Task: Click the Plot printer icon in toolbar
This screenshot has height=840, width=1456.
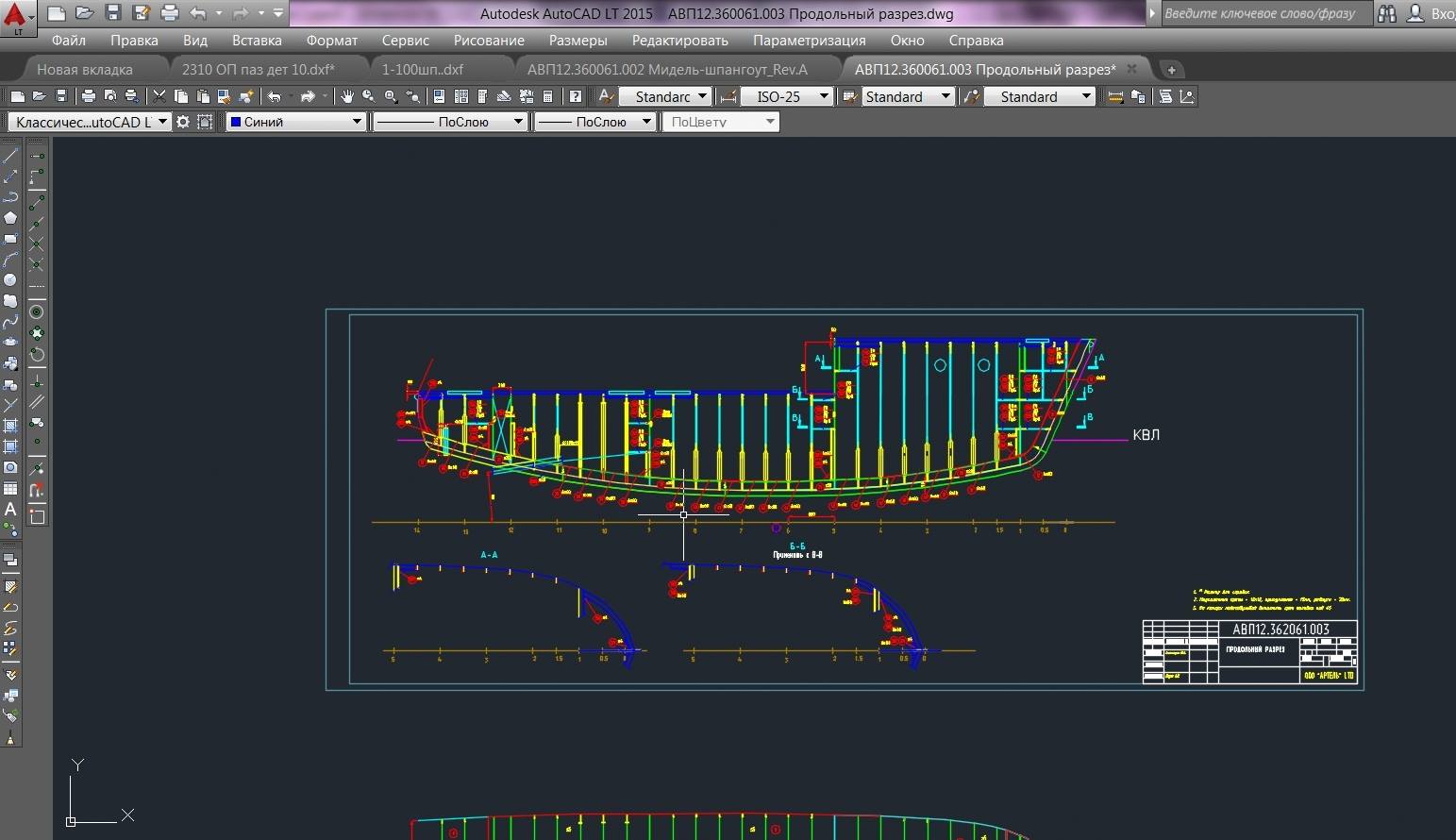Action: [88, 96]
